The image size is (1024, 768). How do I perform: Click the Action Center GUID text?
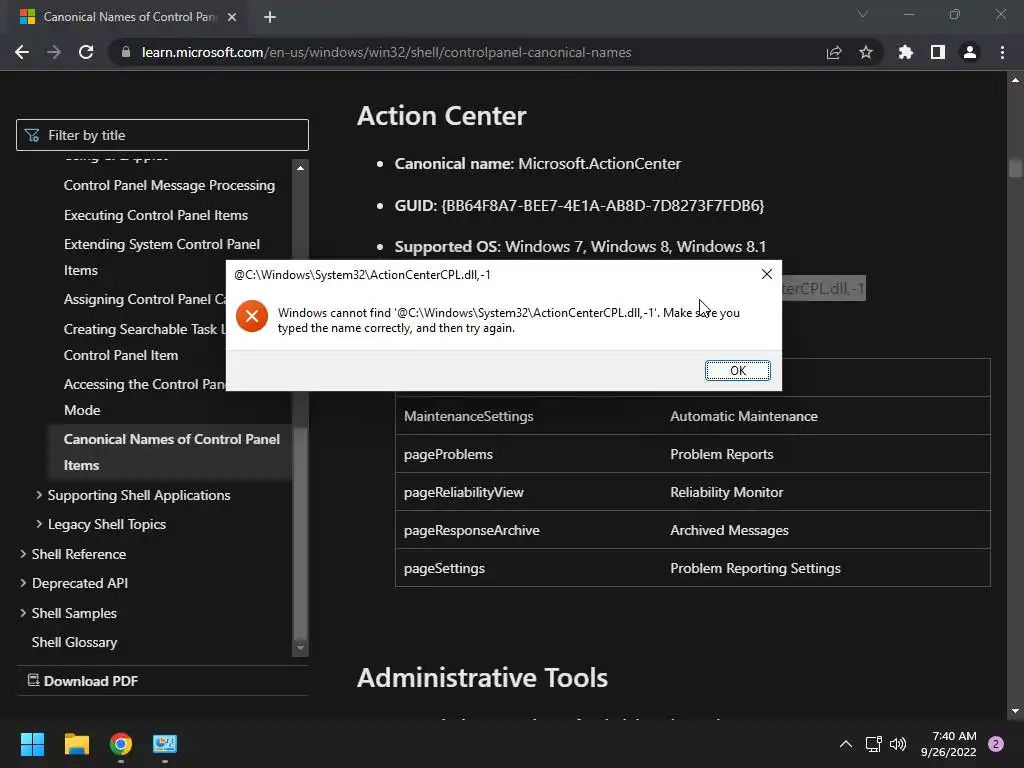tap(602, 206)
